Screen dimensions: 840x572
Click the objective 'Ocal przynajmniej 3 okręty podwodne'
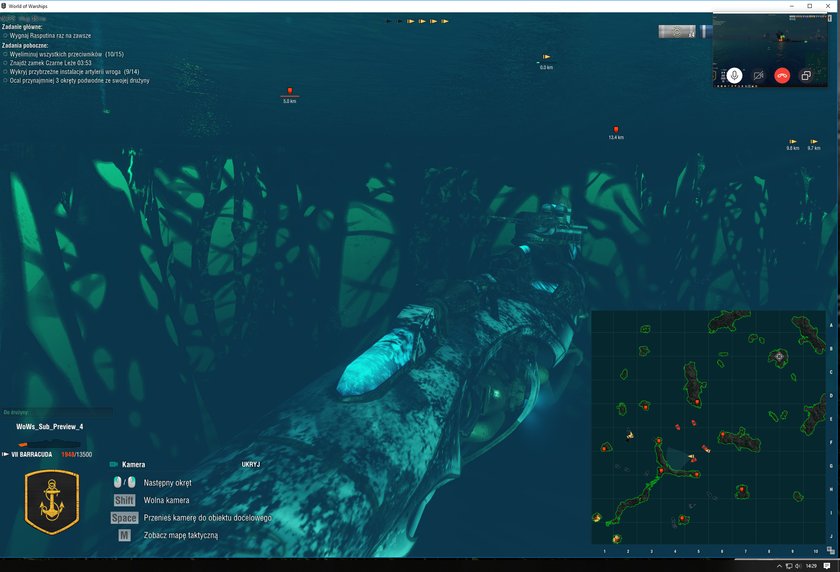(79, 81)
